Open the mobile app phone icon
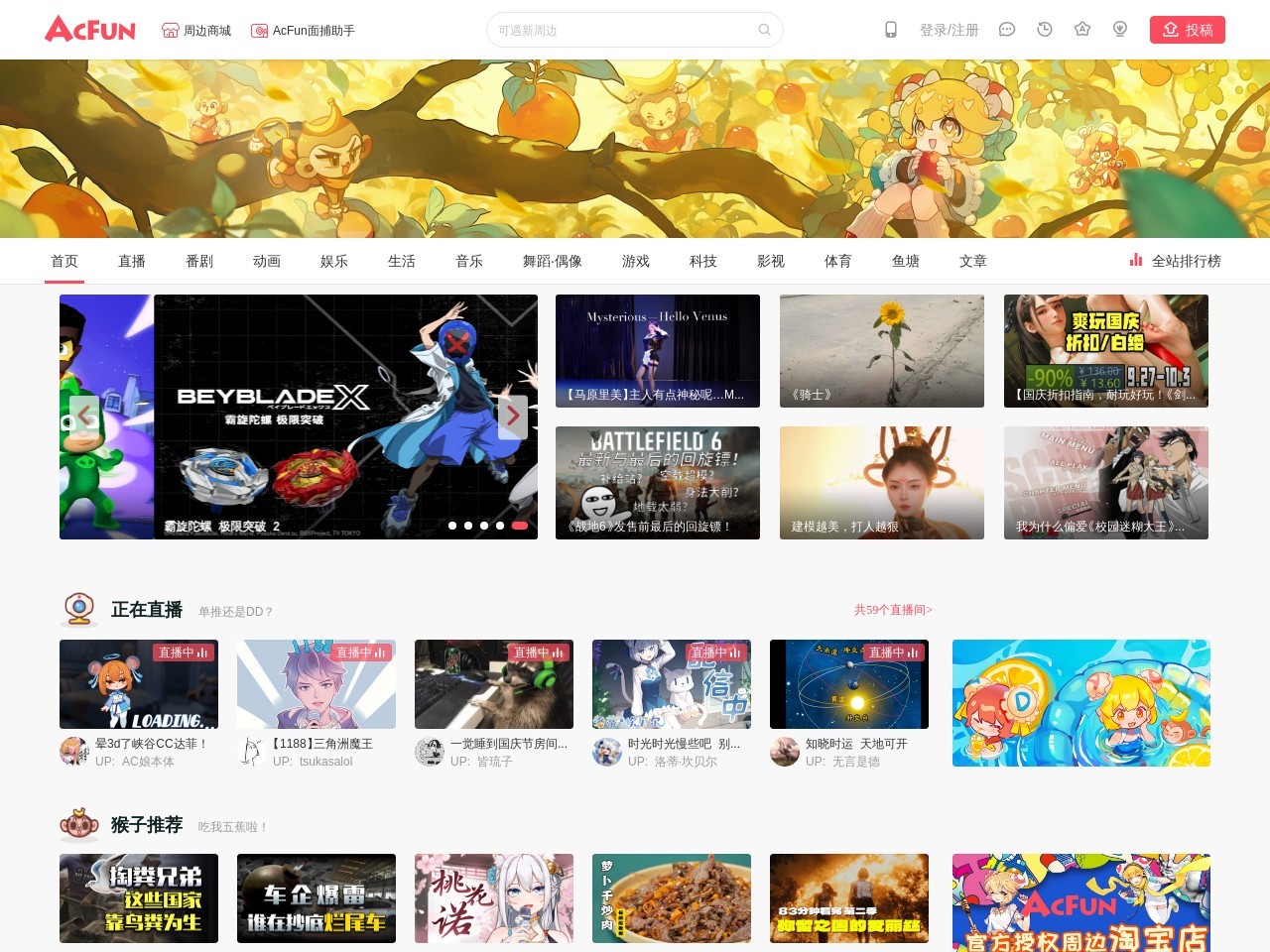This screenshot has width=1270, height=952. tap(891, 30)
